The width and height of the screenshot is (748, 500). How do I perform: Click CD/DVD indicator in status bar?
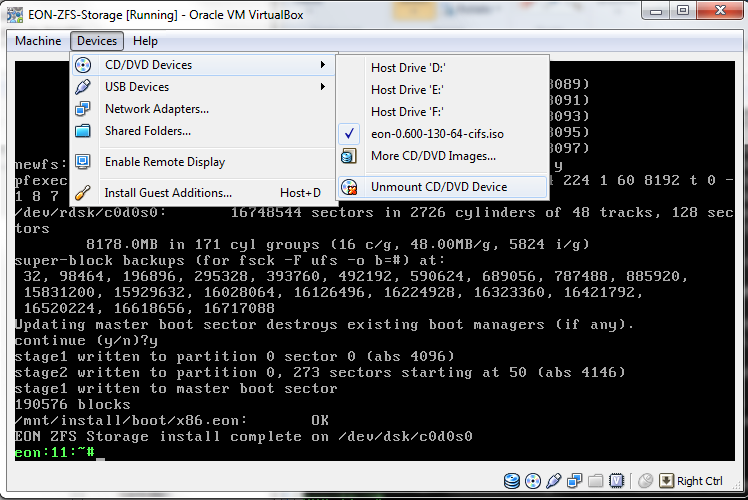pyautogui.click(x=533, y=481)
